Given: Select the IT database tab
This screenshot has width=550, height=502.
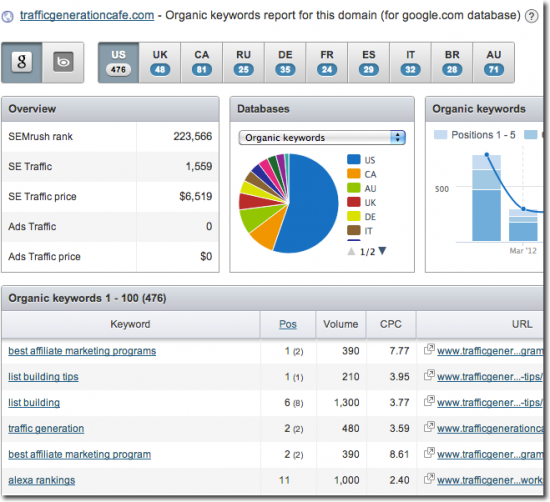Looking at the screenshot, I should point(410,62).
